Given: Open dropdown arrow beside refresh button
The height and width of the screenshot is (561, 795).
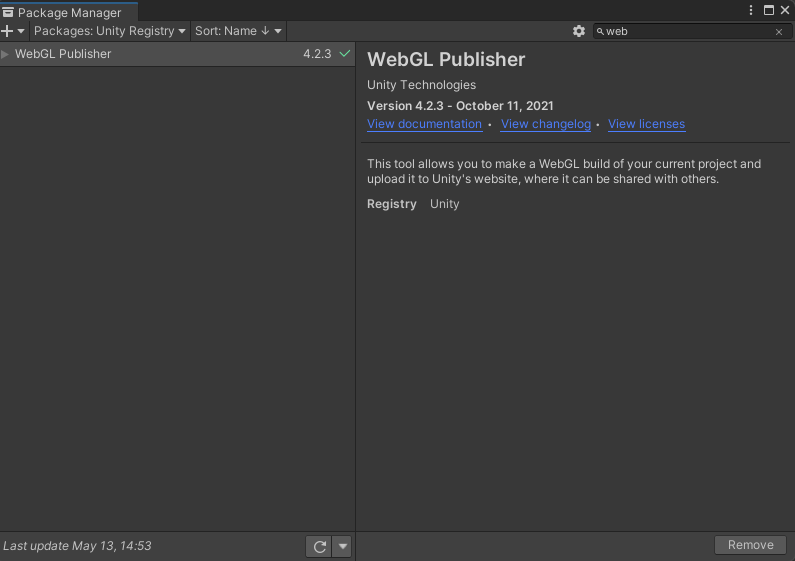Looking at the screenshot, I should 343,546.
